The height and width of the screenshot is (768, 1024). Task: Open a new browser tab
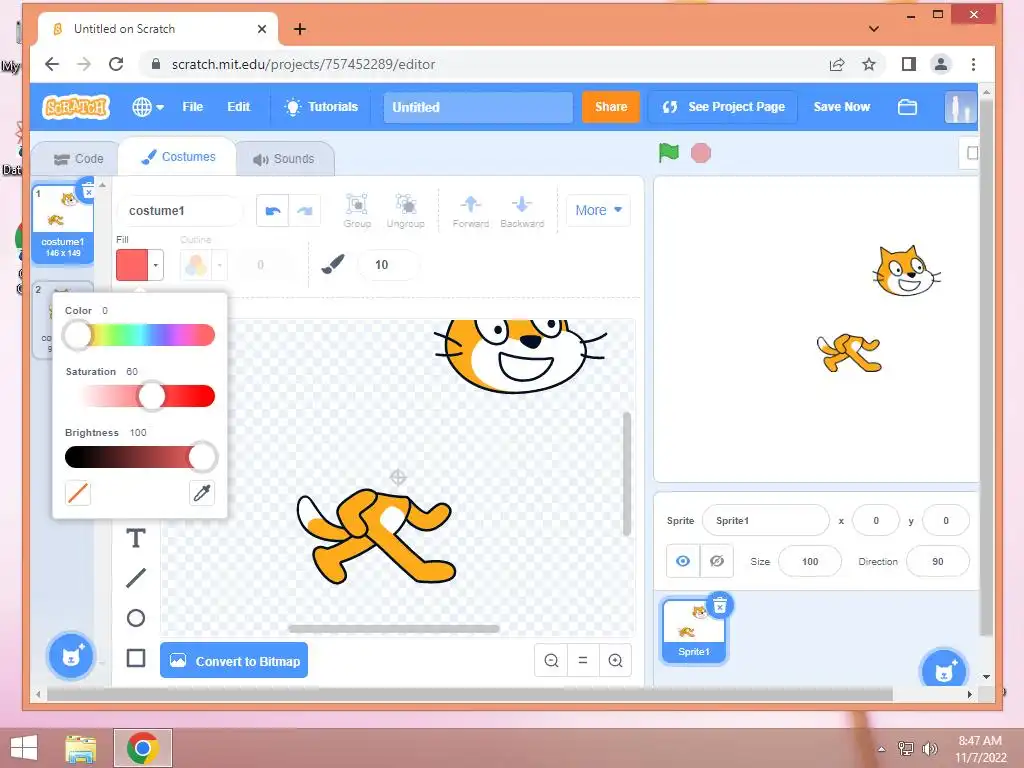click(300, 29)
